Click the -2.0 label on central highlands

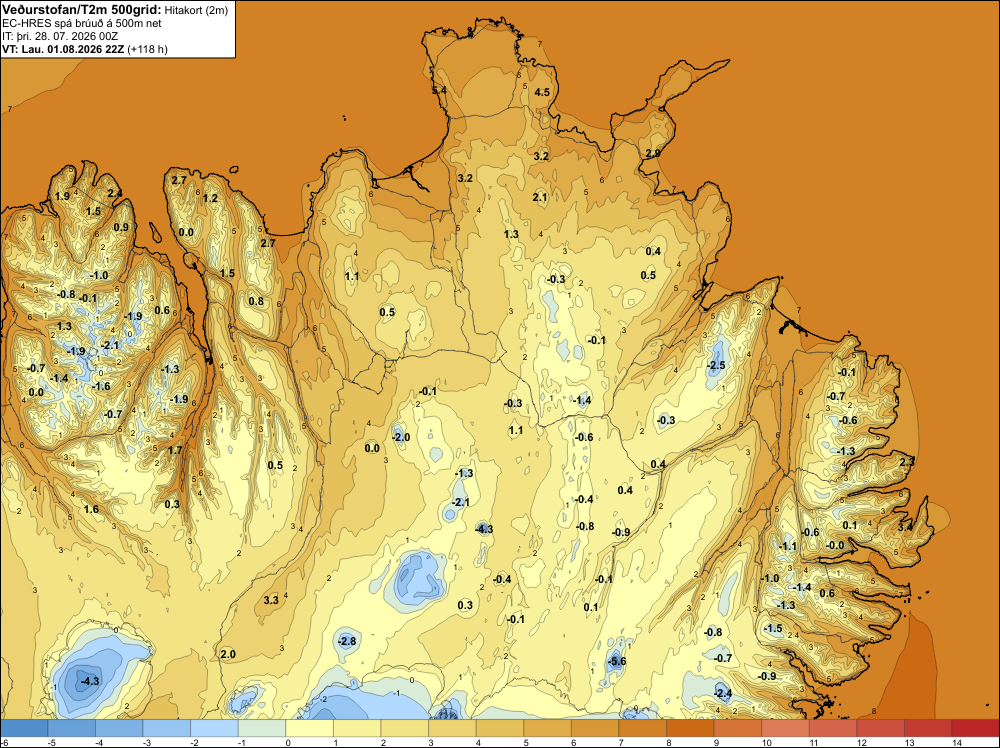point(401,437)
